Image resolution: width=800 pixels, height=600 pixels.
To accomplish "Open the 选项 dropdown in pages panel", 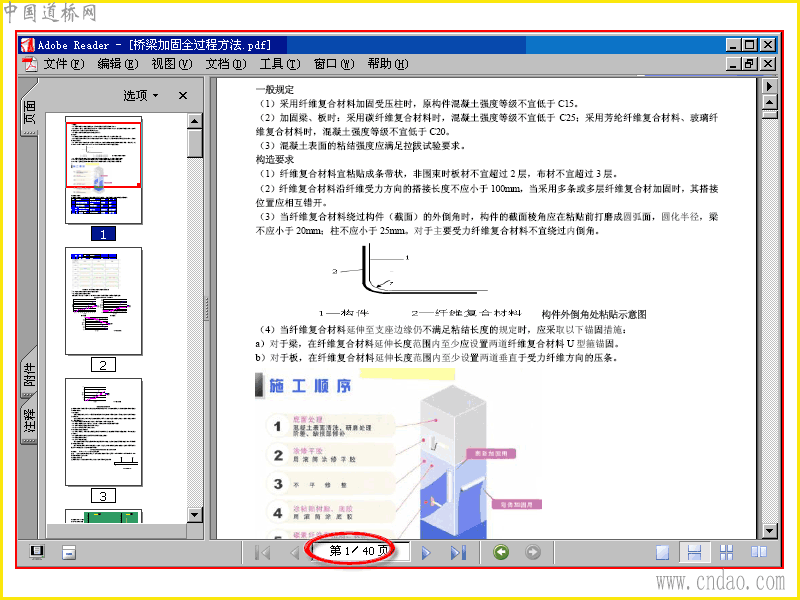I will pos(141,95).
